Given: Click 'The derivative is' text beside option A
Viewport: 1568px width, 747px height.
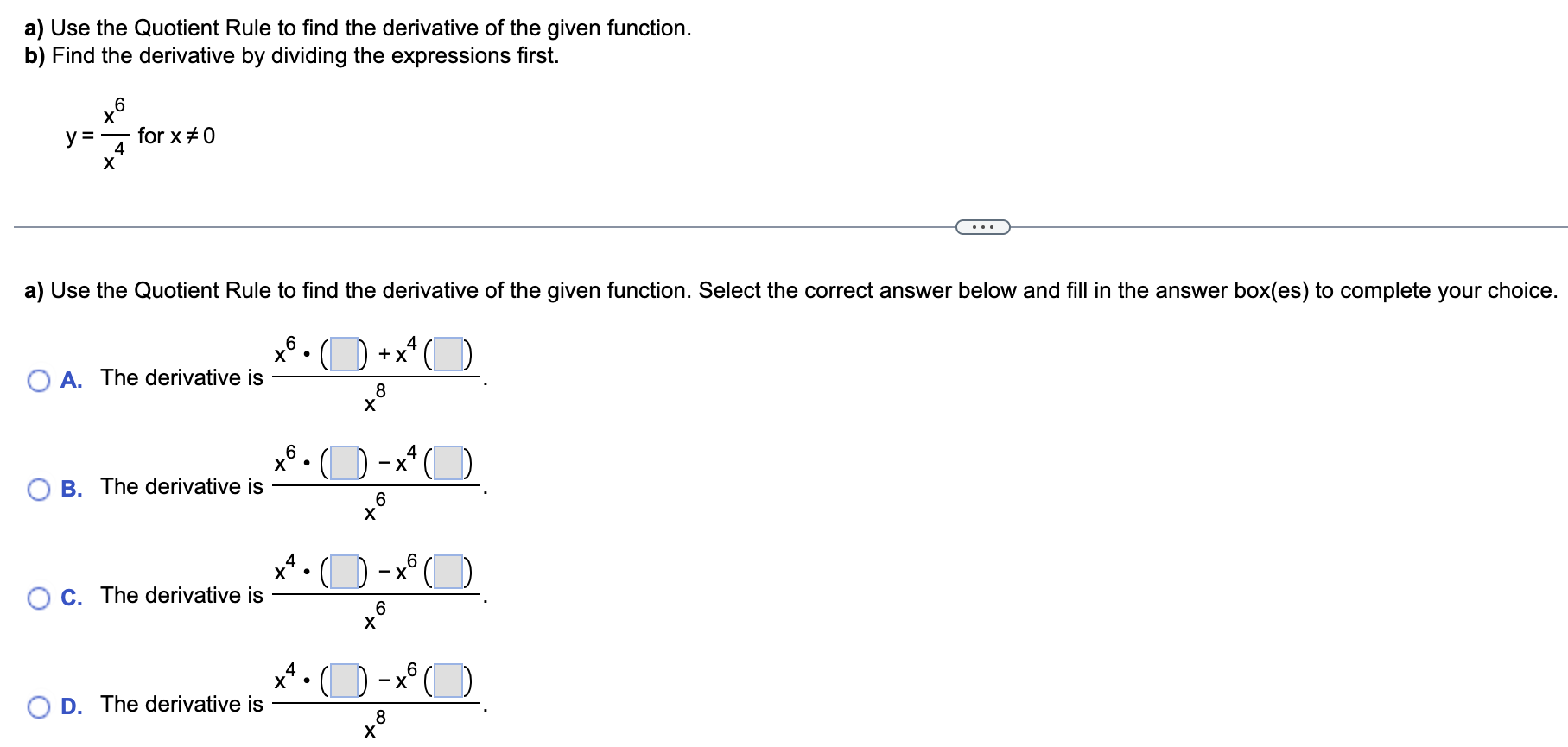Looking at the screenshot, I should pos(181,378).
